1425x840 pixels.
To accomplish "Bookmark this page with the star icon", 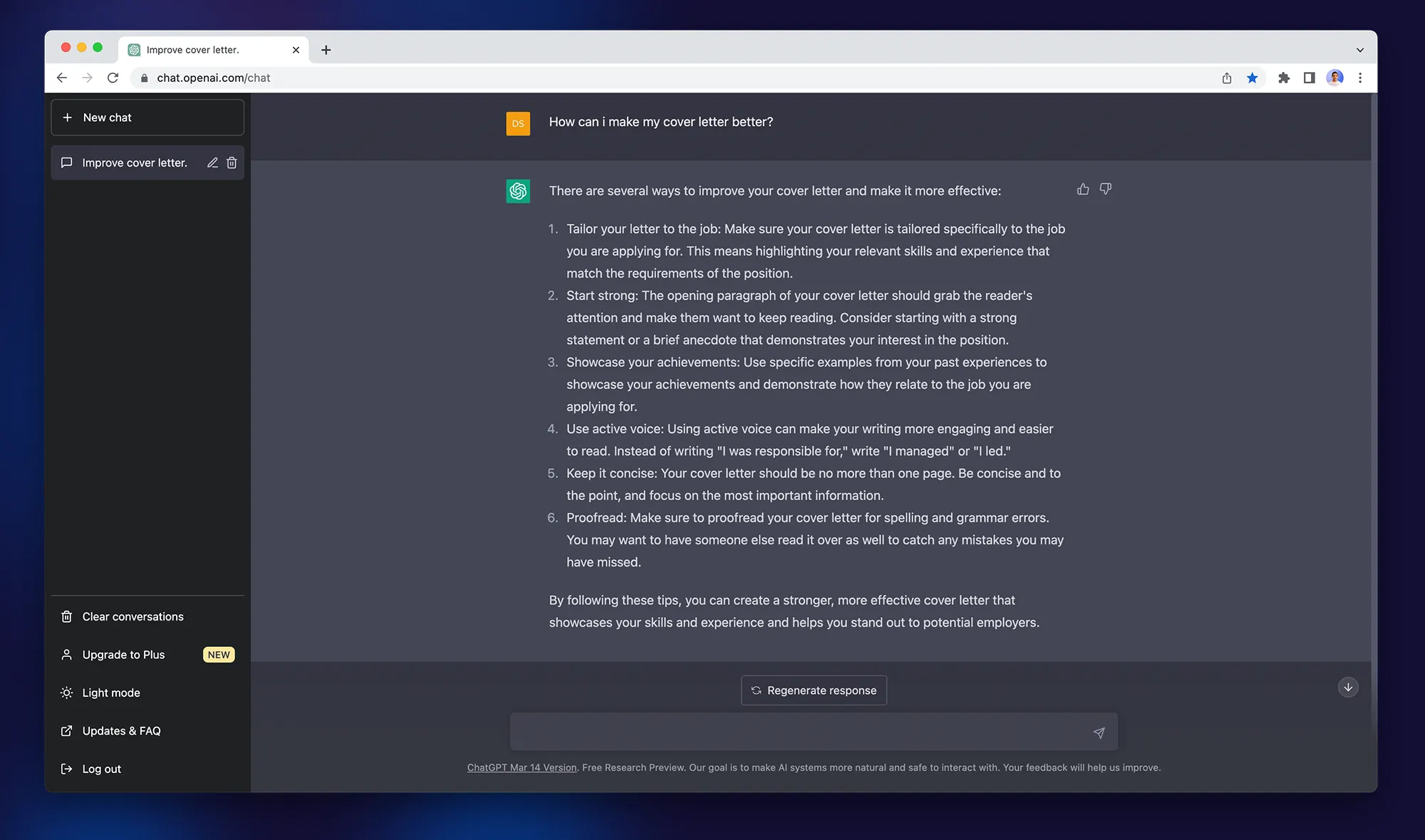I will [x=1252, y=78].
